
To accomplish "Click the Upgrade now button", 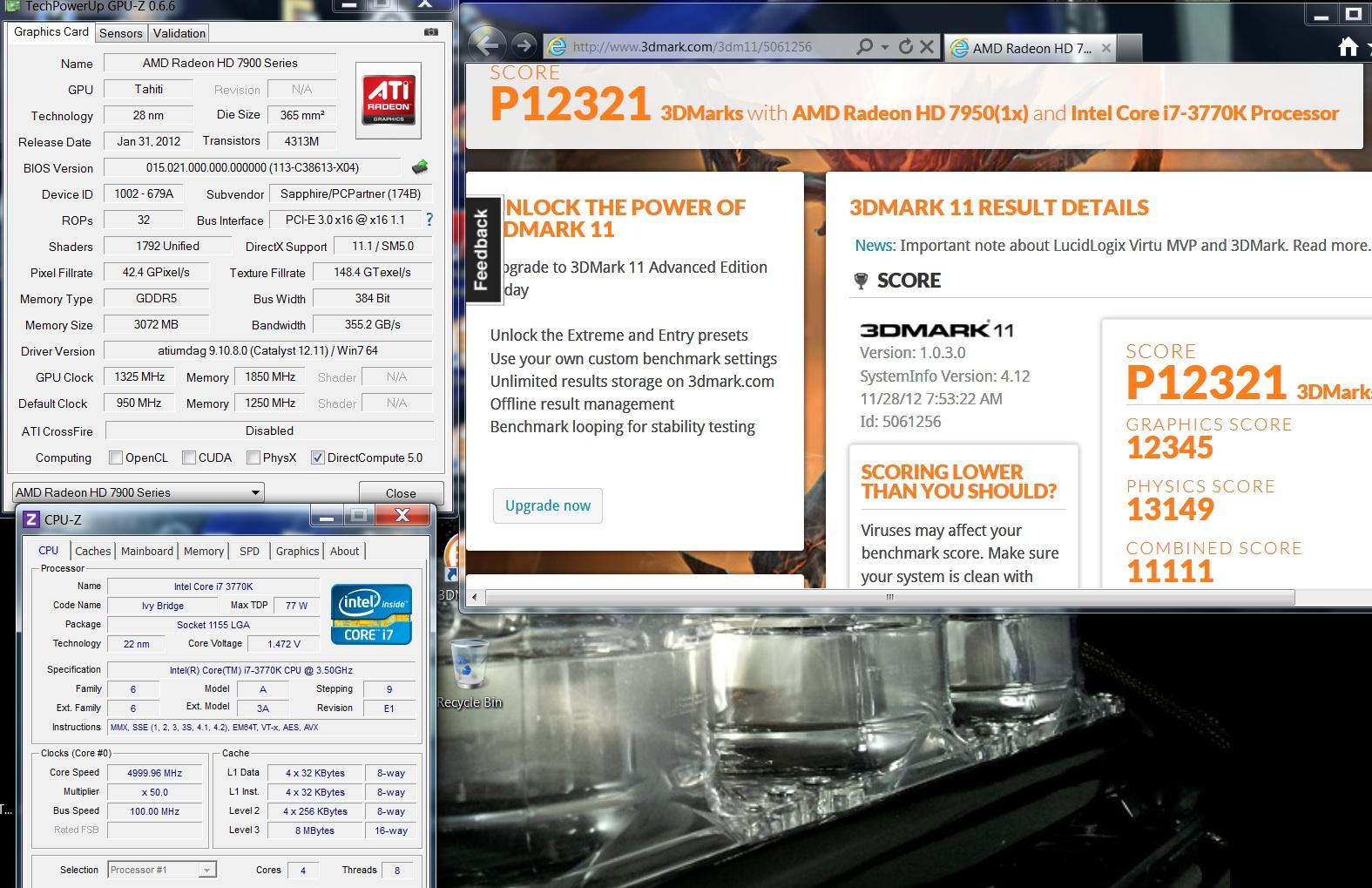I will click(548, 505).
